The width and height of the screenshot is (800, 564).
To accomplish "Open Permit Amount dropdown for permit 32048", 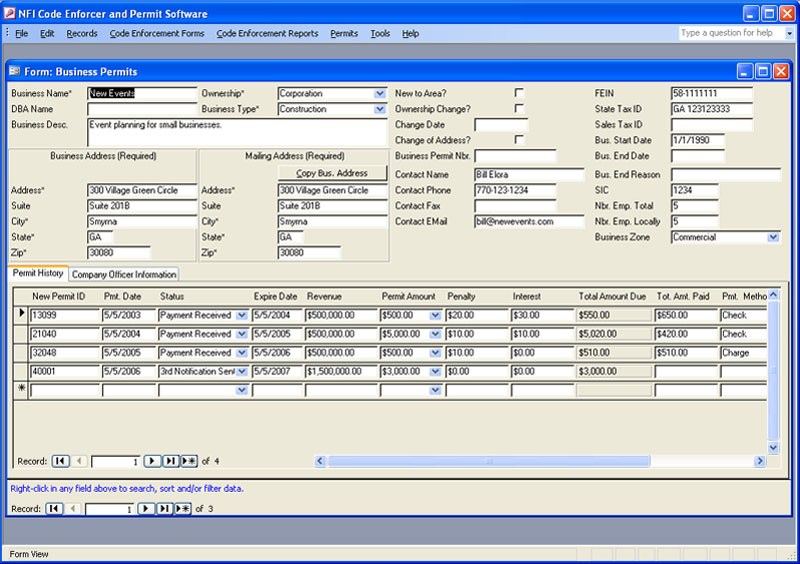I will 435,353.
